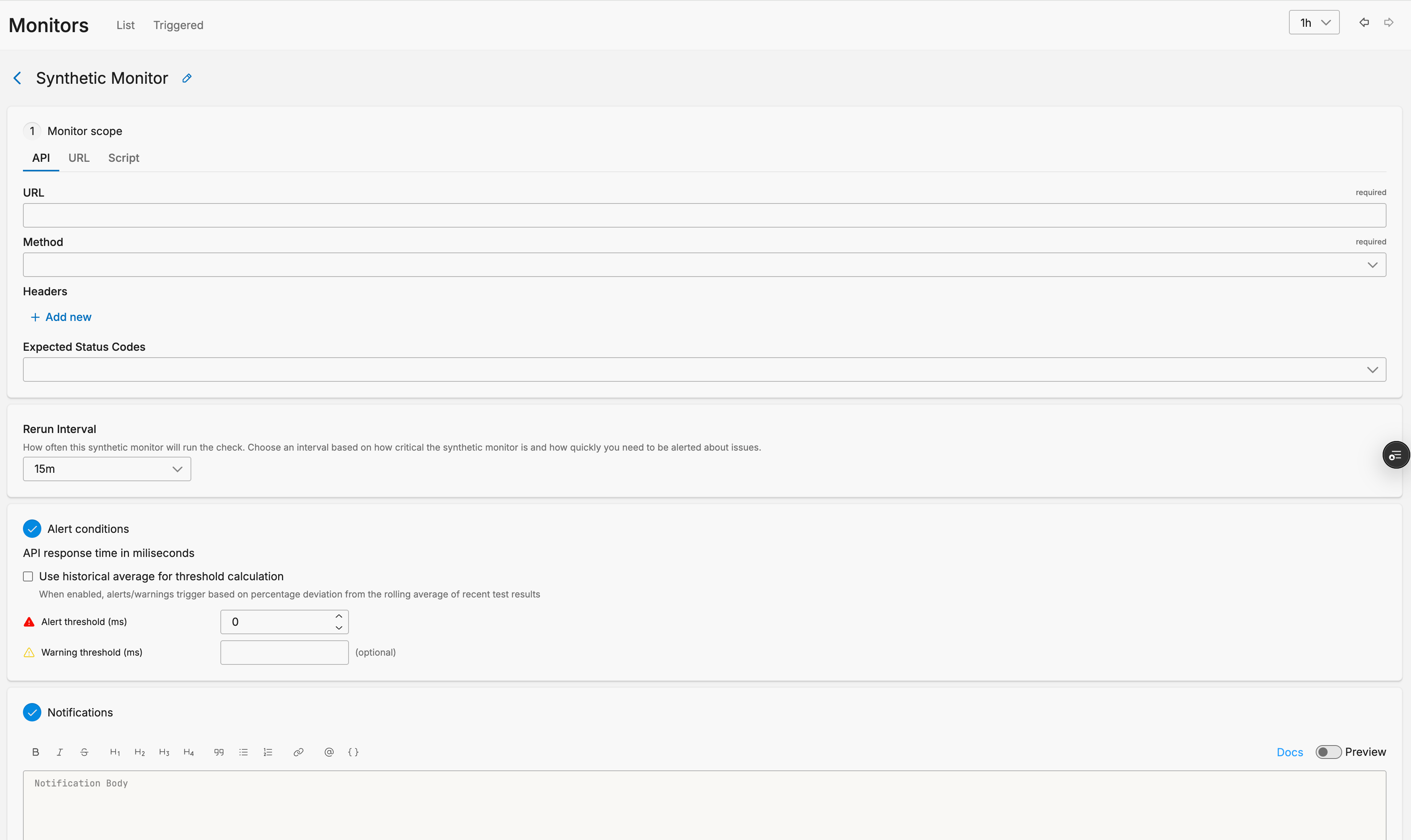The image size is (1411, 840).
Task: Apply italic formatting in notification body
Action: 59,752
